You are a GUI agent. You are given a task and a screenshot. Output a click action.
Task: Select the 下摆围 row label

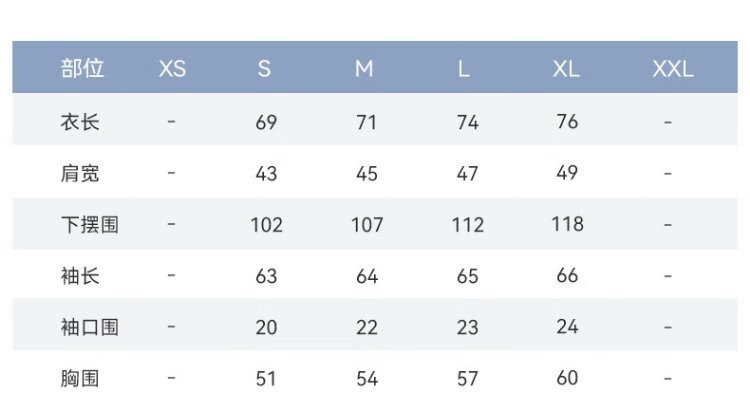[89, 224]
